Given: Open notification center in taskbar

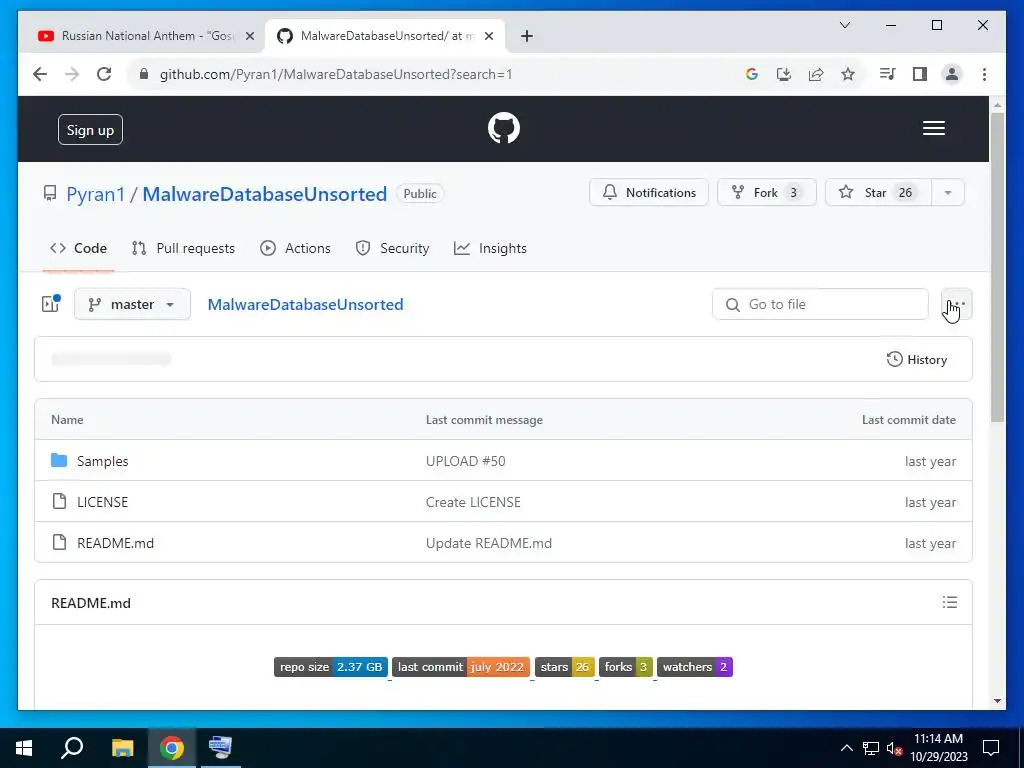Looking at the screenshot, I should 991,748.
